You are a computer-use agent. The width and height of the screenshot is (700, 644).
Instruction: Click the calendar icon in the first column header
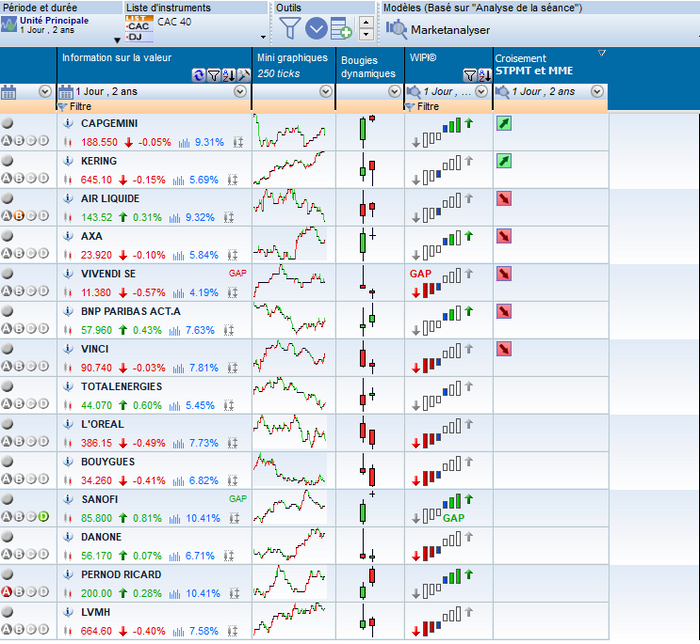[8, 92]
